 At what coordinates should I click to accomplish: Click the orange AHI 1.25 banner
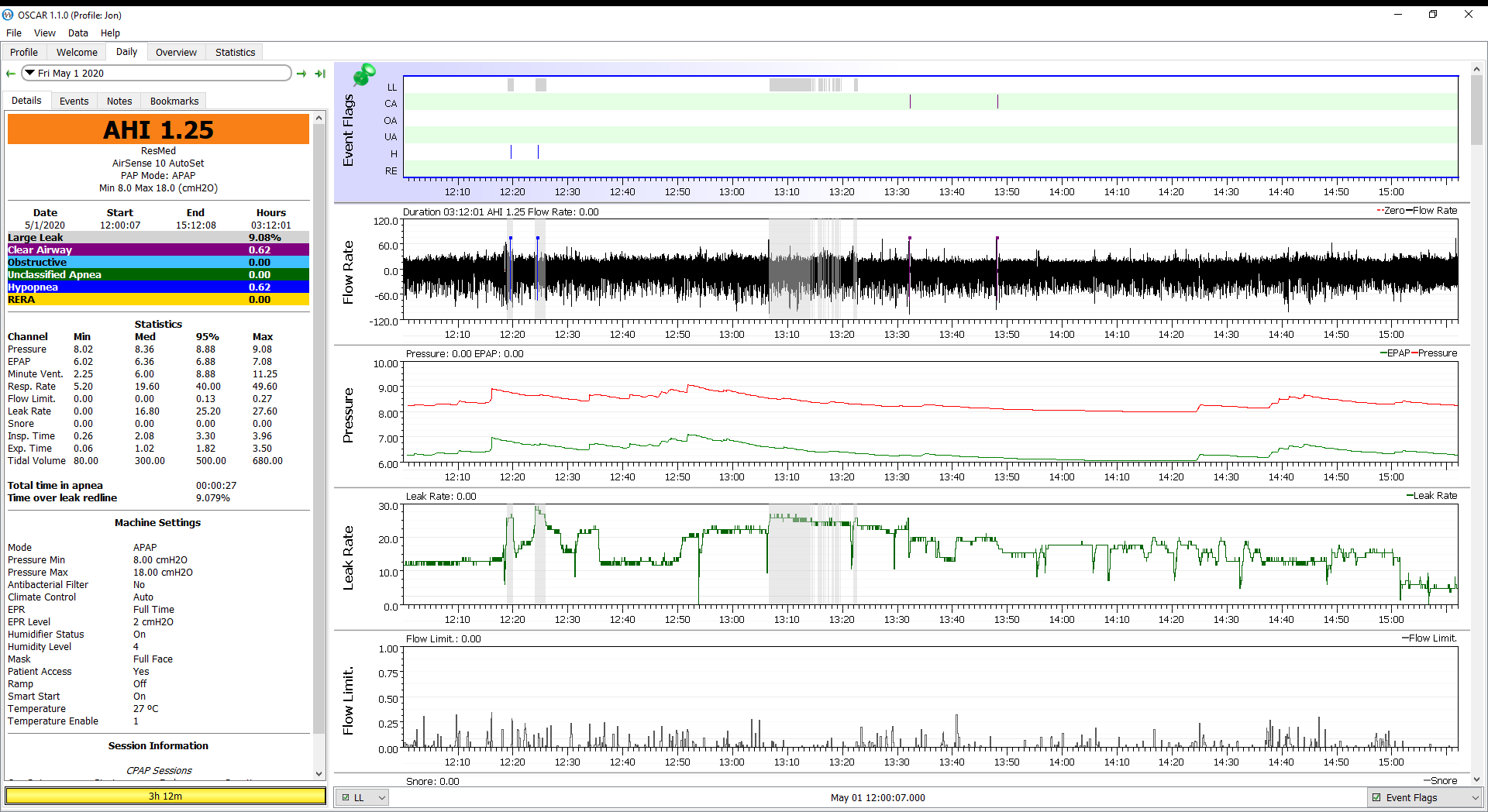click(x=158, y=129)
